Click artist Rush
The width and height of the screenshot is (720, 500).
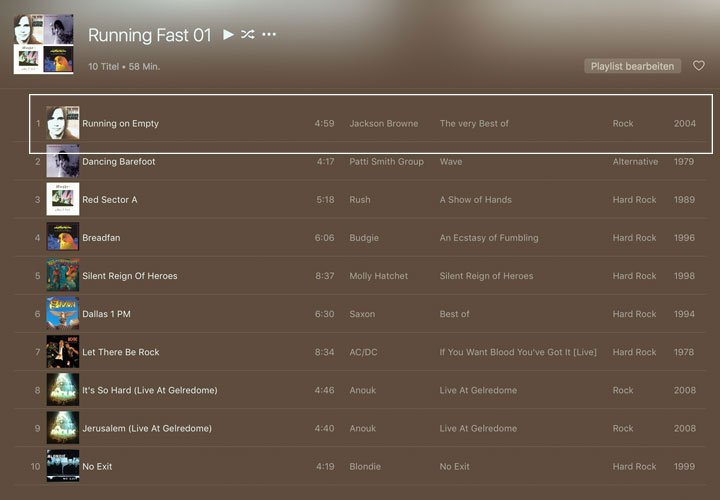(360, 200)
